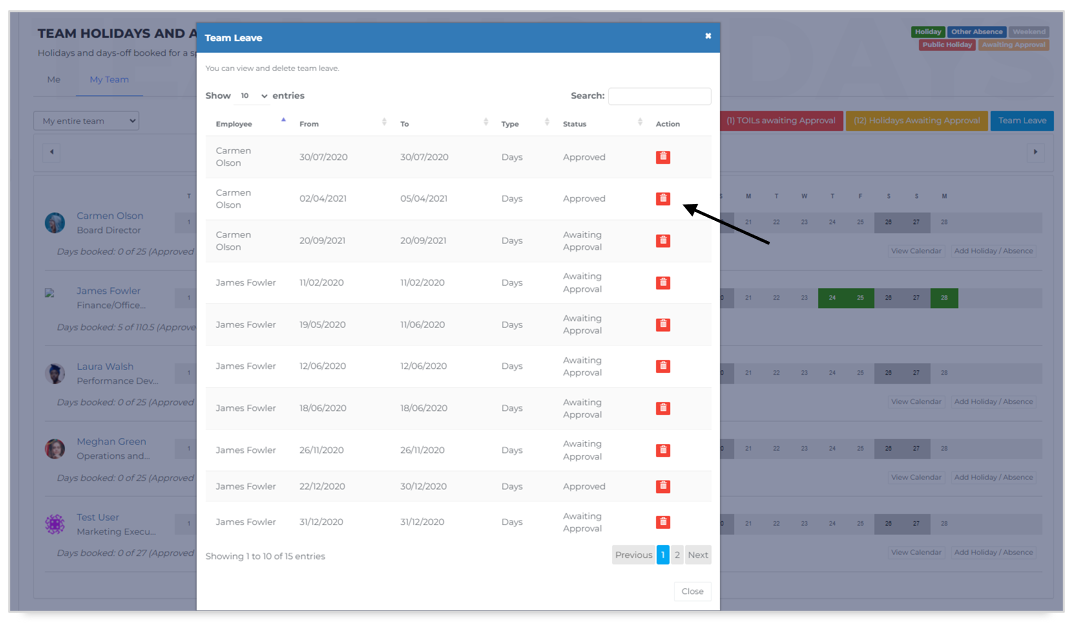Click the Team Leave button
1079x624 pixels.
click(x=1022, y=120)
